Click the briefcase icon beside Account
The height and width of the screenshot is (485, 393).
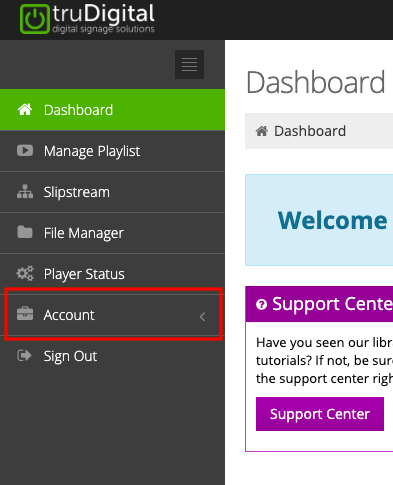click(25, 314)
